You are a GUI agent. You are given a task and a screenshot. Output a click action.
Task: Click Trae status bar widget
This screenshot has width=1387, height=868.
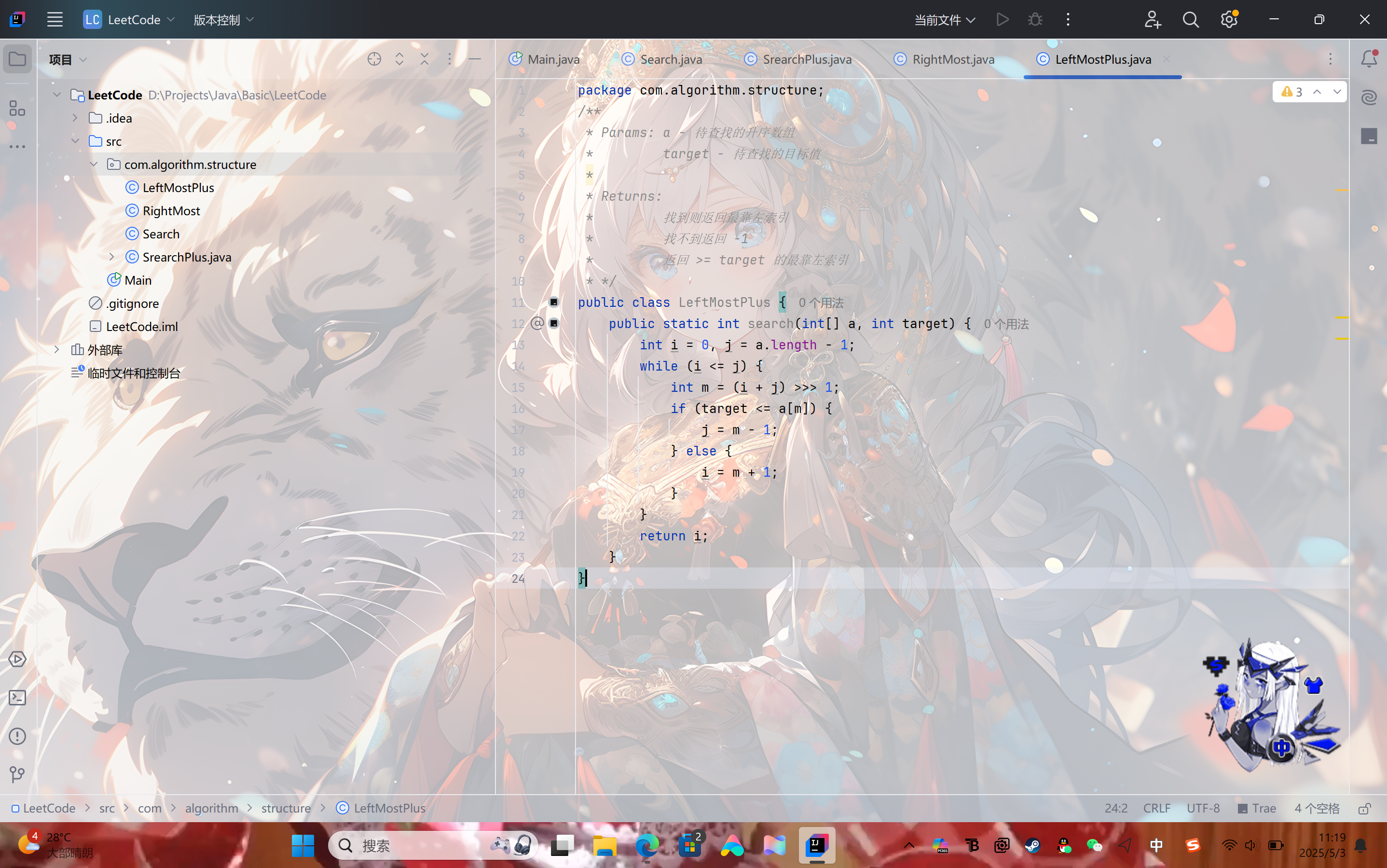1257,808
